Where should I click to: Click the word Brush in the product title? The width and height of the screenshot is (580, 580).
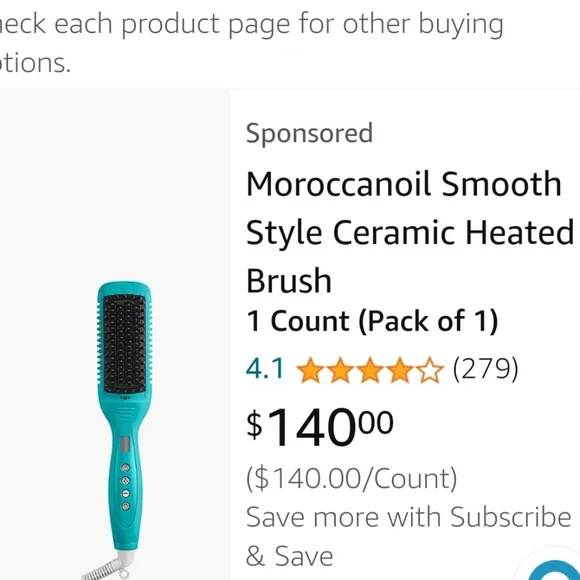coord(289,281)
